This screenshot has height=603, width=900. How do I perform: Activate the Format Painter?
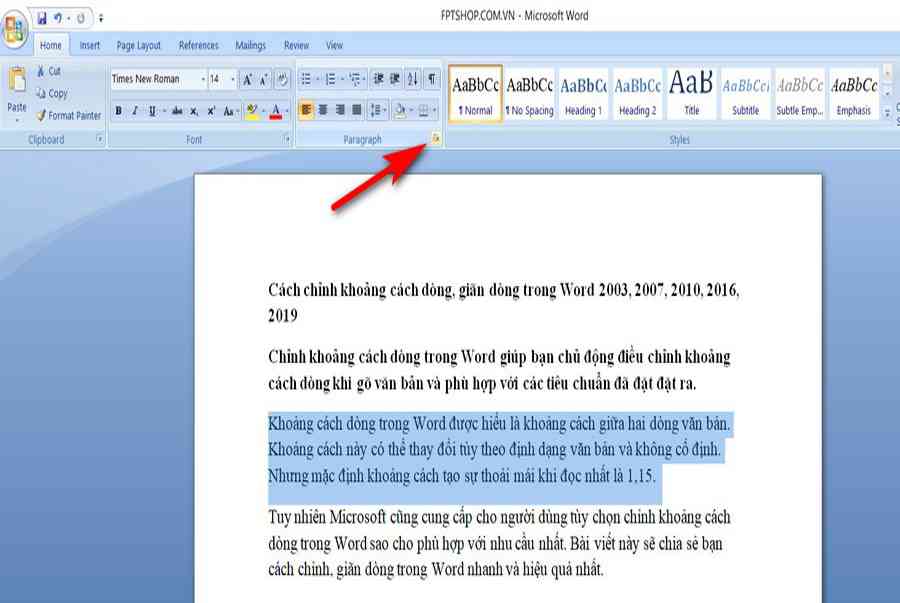coord(68,115)
